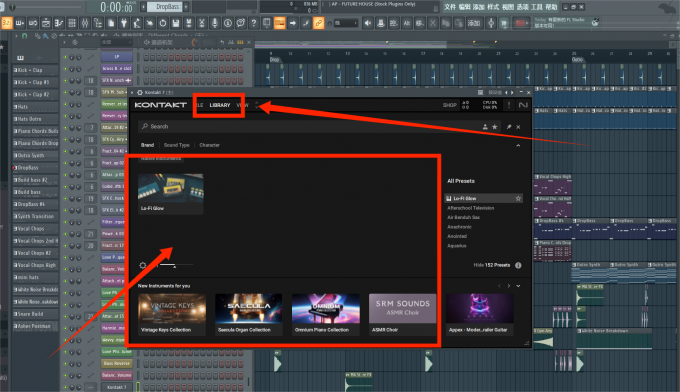Select the Anointed preset
Image resolution: width=680 pixels, height=392 pixels.
coord(457,236)
